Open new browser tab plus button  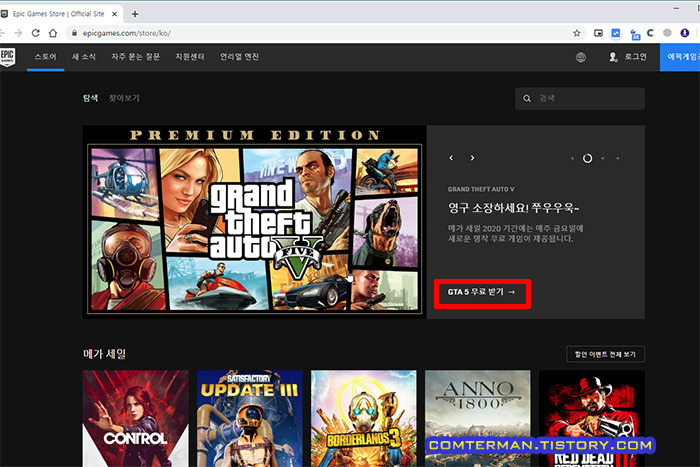135,14
